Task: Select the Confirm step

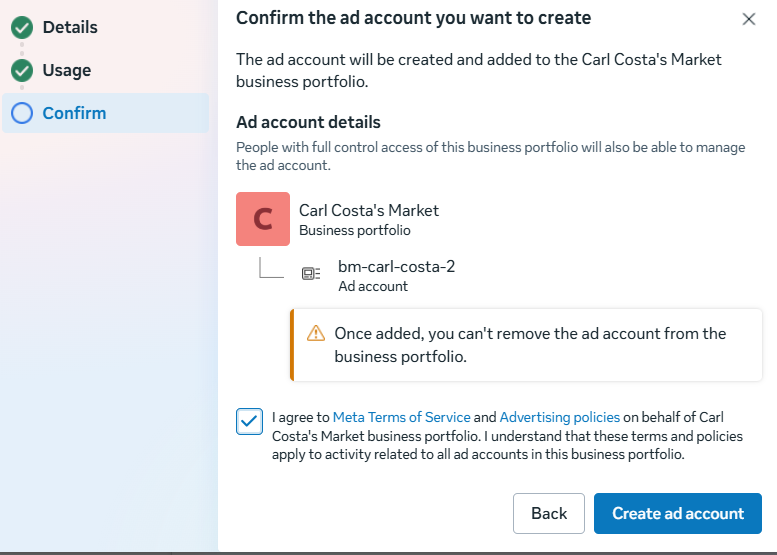Action: tap(74, 113)
